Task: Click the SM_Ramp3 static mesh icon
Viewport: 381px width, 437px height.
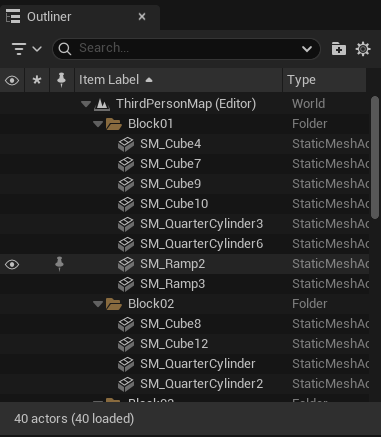Action: (126, 284)
